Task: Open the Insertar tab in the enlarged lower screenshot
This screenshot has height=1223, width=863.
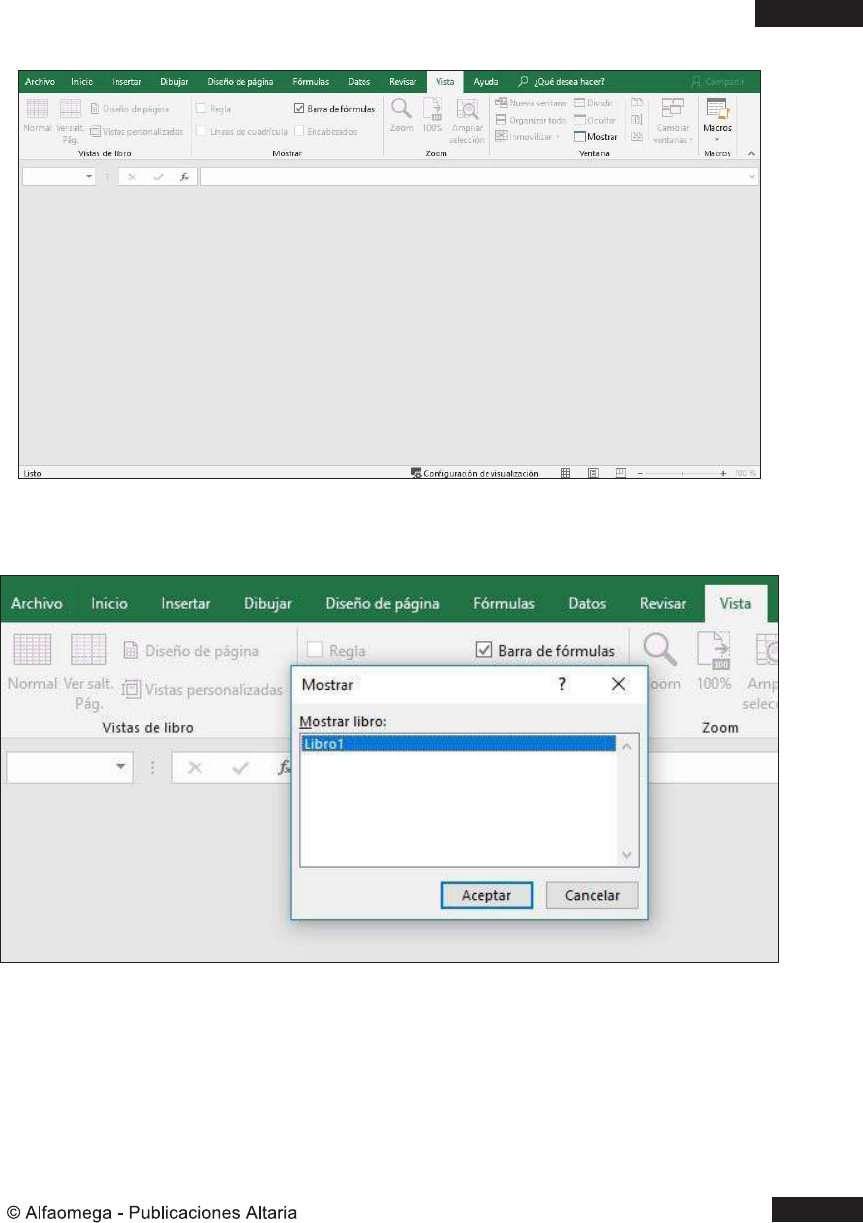Action: [x=186, y=603]
